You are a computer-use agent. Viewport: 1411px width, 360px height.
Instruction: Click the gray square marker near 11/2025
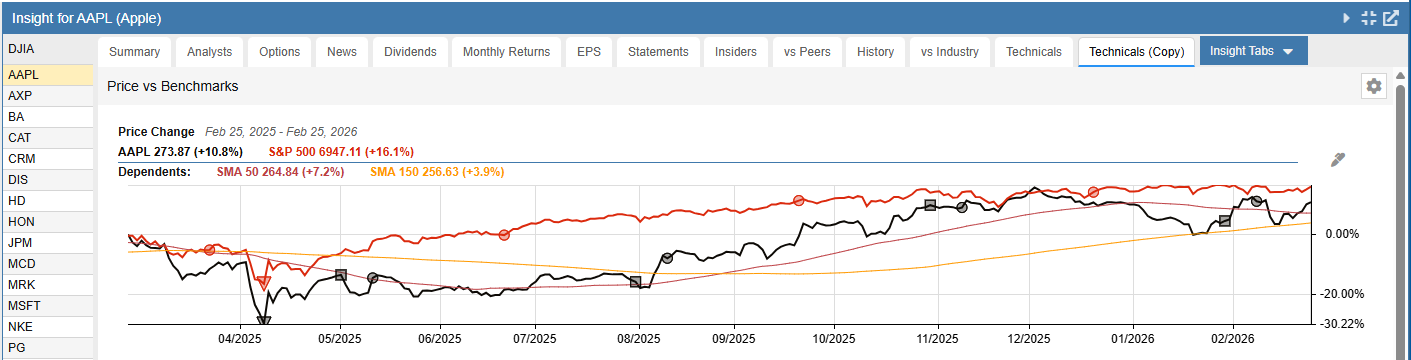930,205
